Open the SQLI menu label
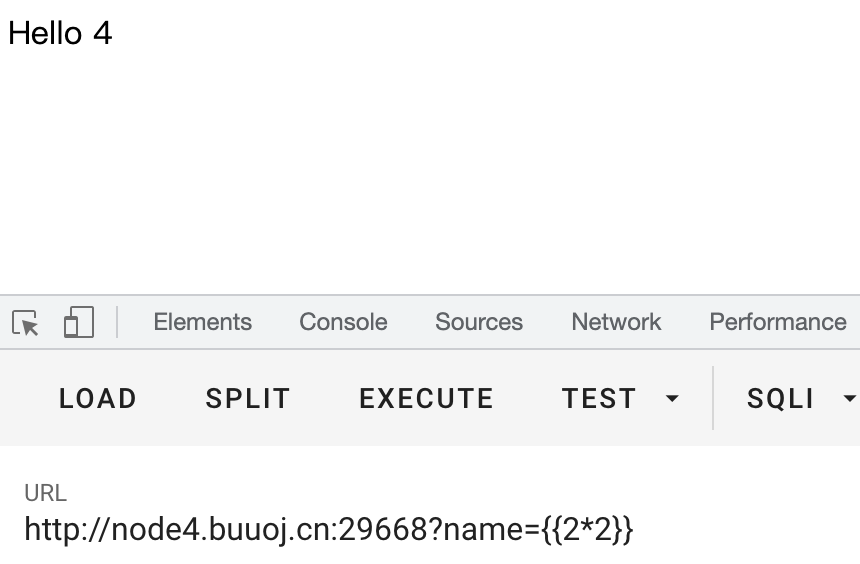Screen dimensions: 860x564 coord(780,398)
